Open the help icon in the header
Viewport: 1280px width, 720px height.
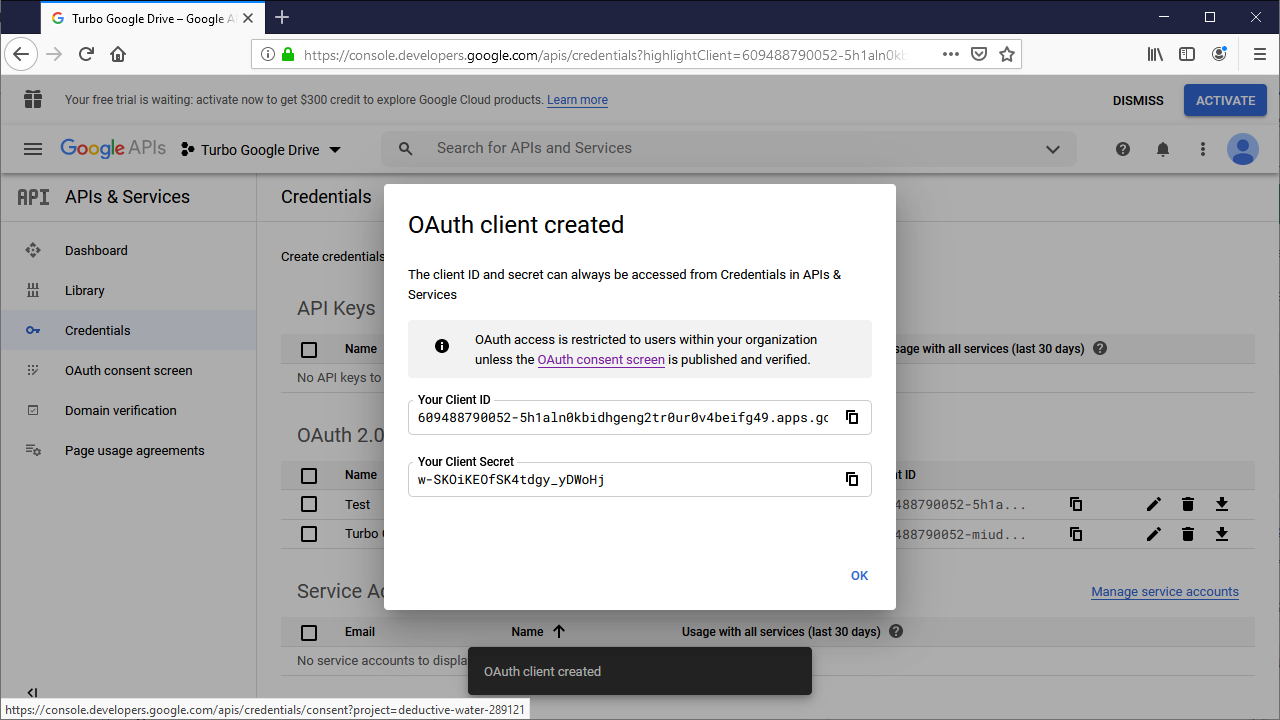click(1122, 148)
